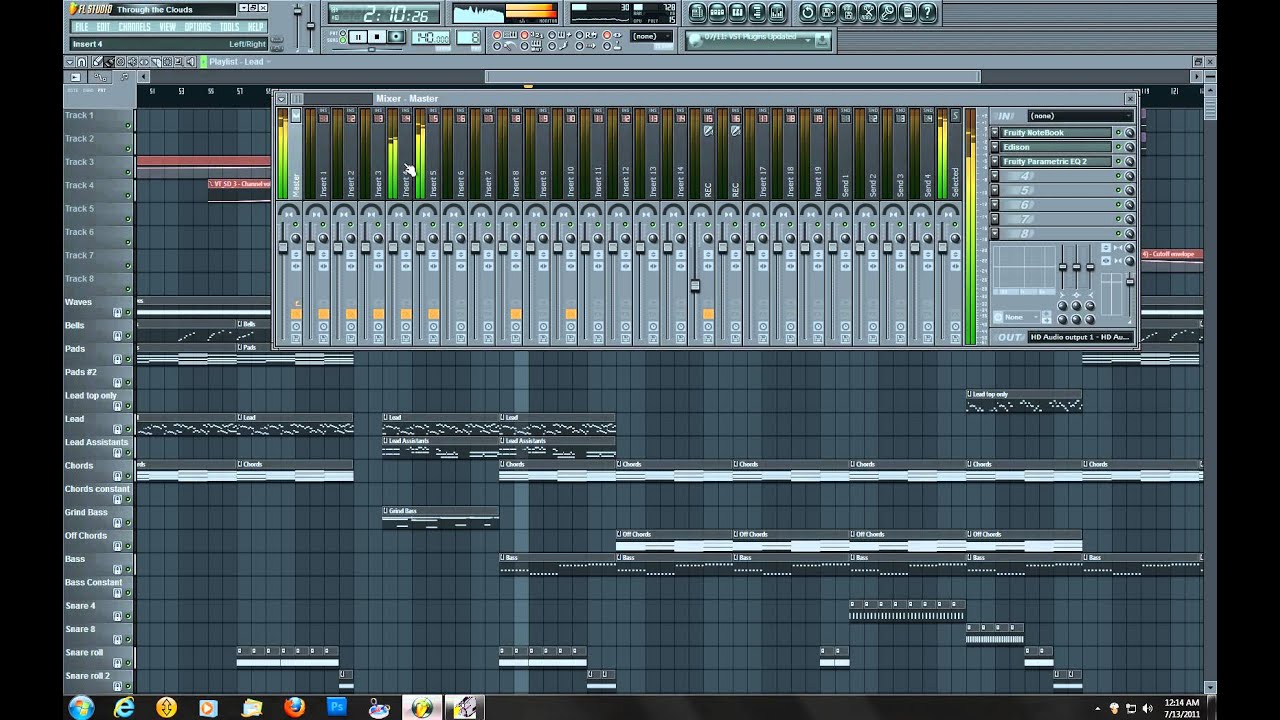
Task: Open the playlist window from the toolbar
Action: point(697,12)
